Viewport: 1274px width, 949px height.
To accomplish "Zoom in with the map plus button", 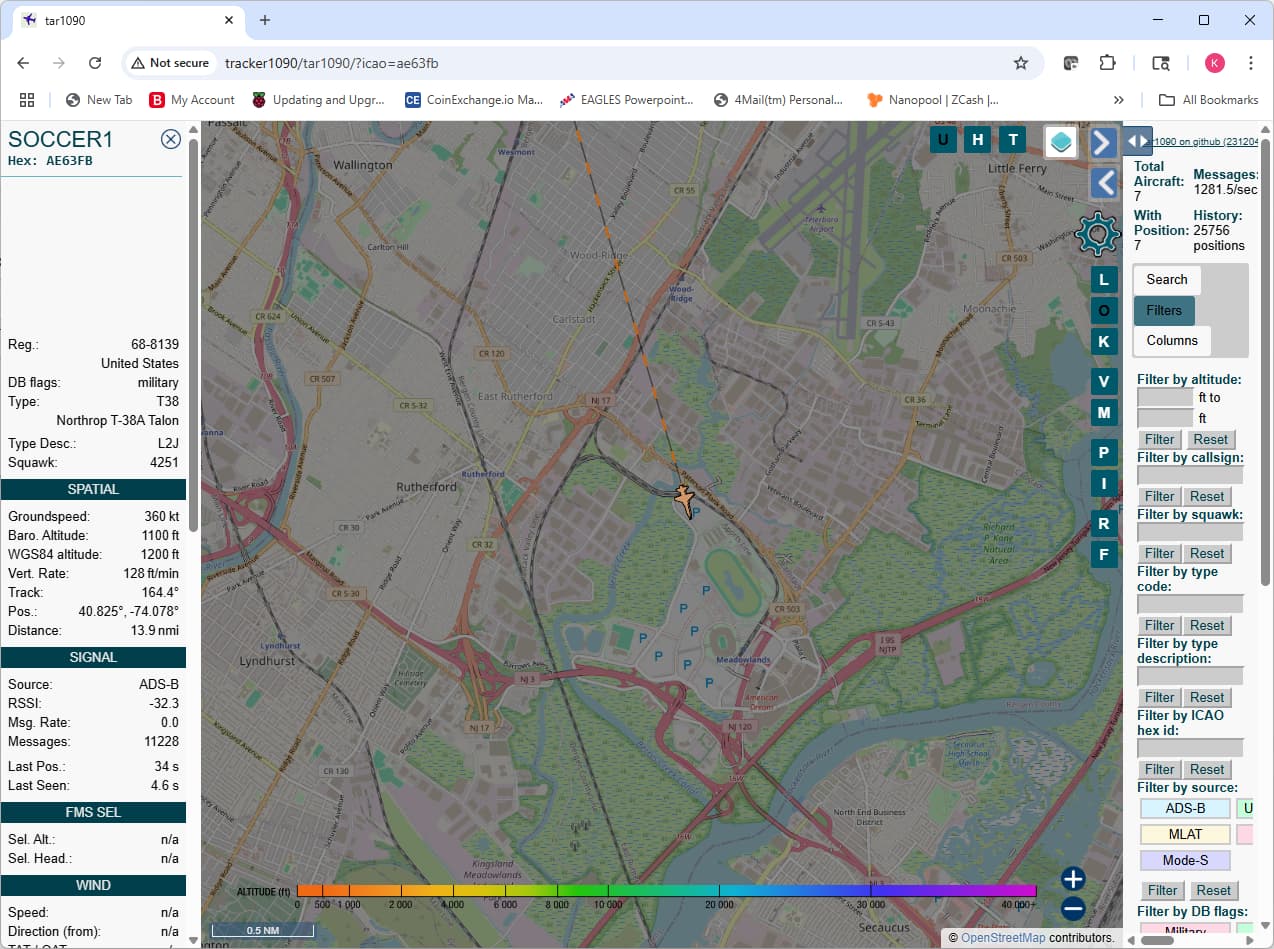I will (1073, 879).
